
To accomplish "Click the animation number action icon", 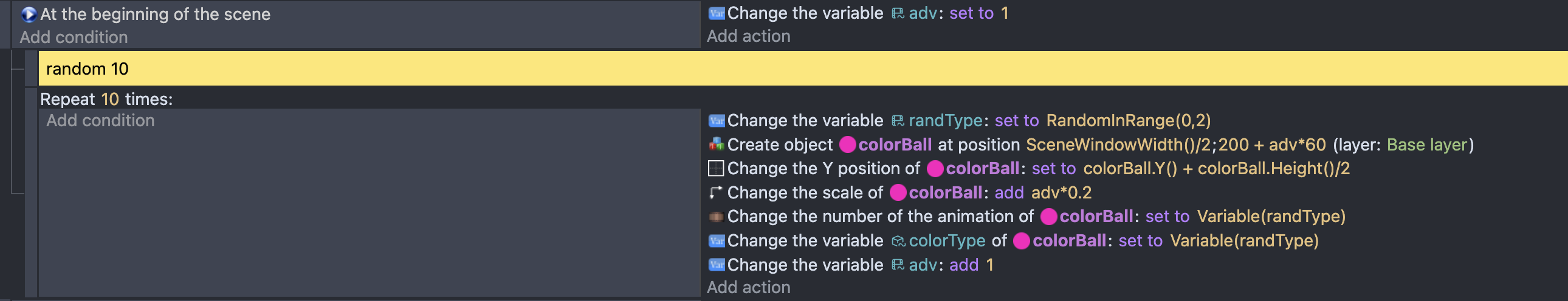I will tap(717, 217).
